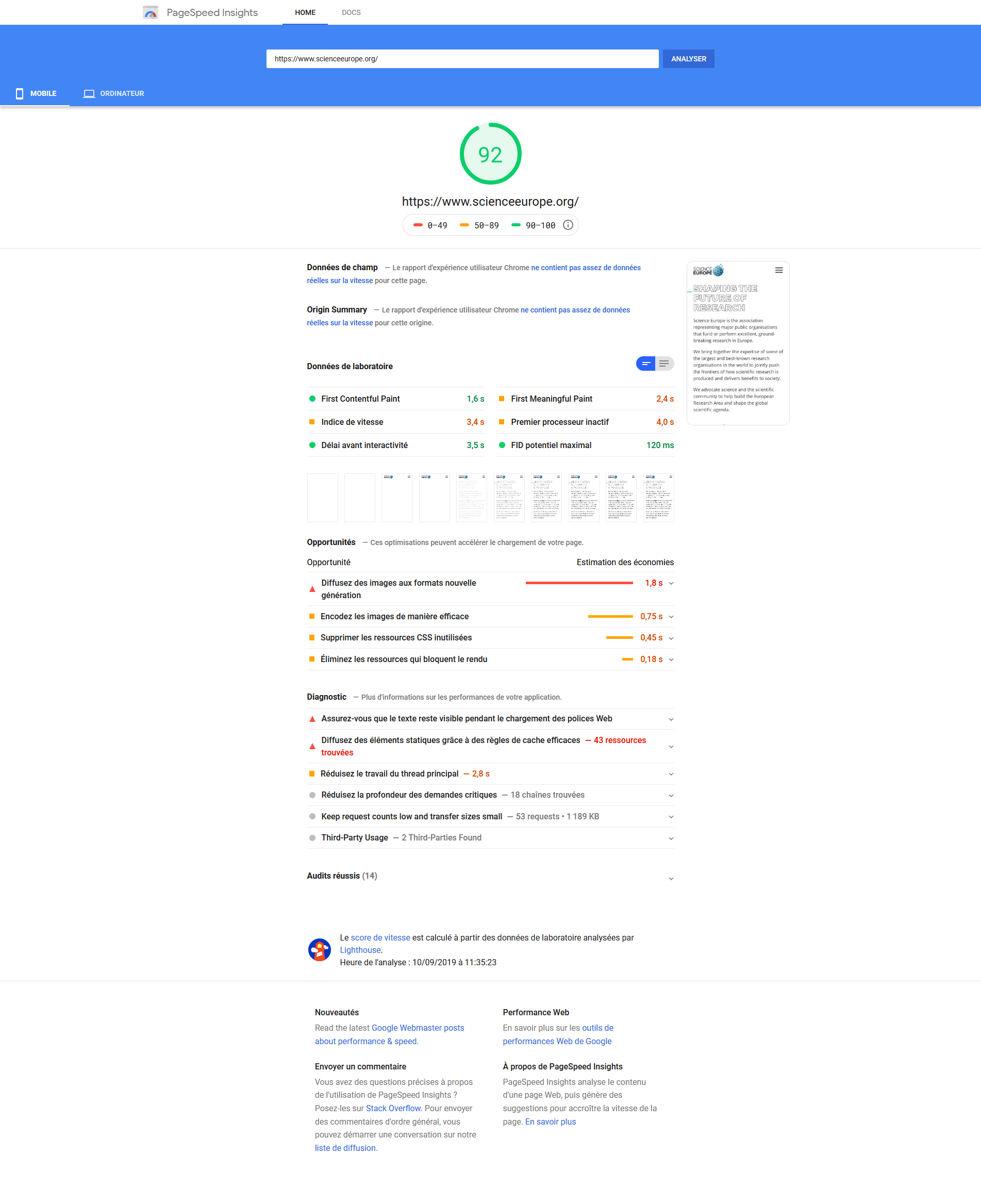Expand Encodez les images de manière efficace
This screenshot has width=981, height=1204.
pyautogui.click(x=671, y=617)
